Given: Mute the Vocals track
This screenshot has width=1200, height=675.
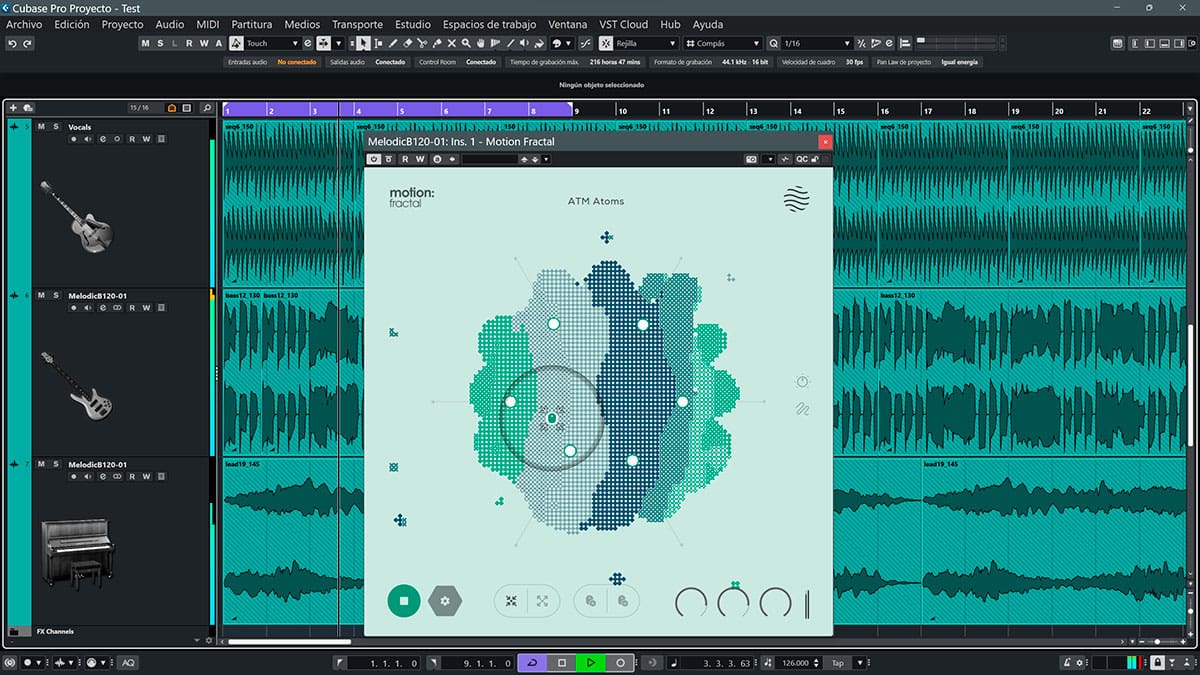Looking at the screenshot, I should point(41,127).
